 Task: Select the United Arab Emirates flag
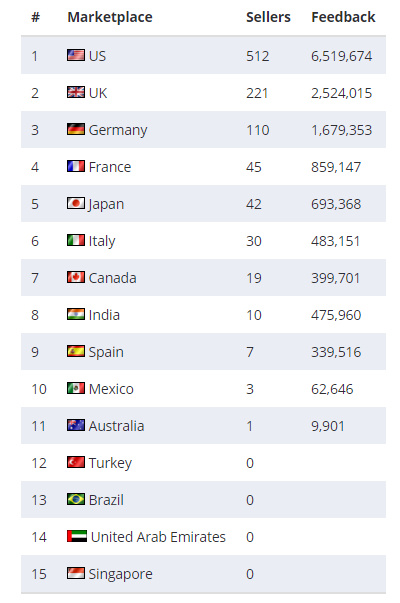(77, 536)
